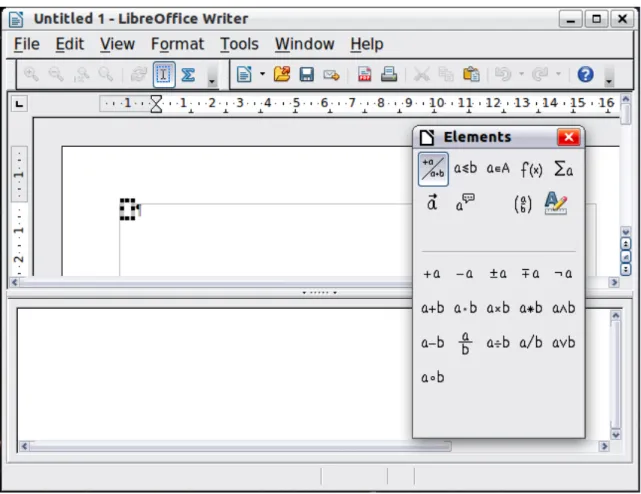Open the Help menu
This screenshot has height=494, width=641.
[x=367, y=44]
